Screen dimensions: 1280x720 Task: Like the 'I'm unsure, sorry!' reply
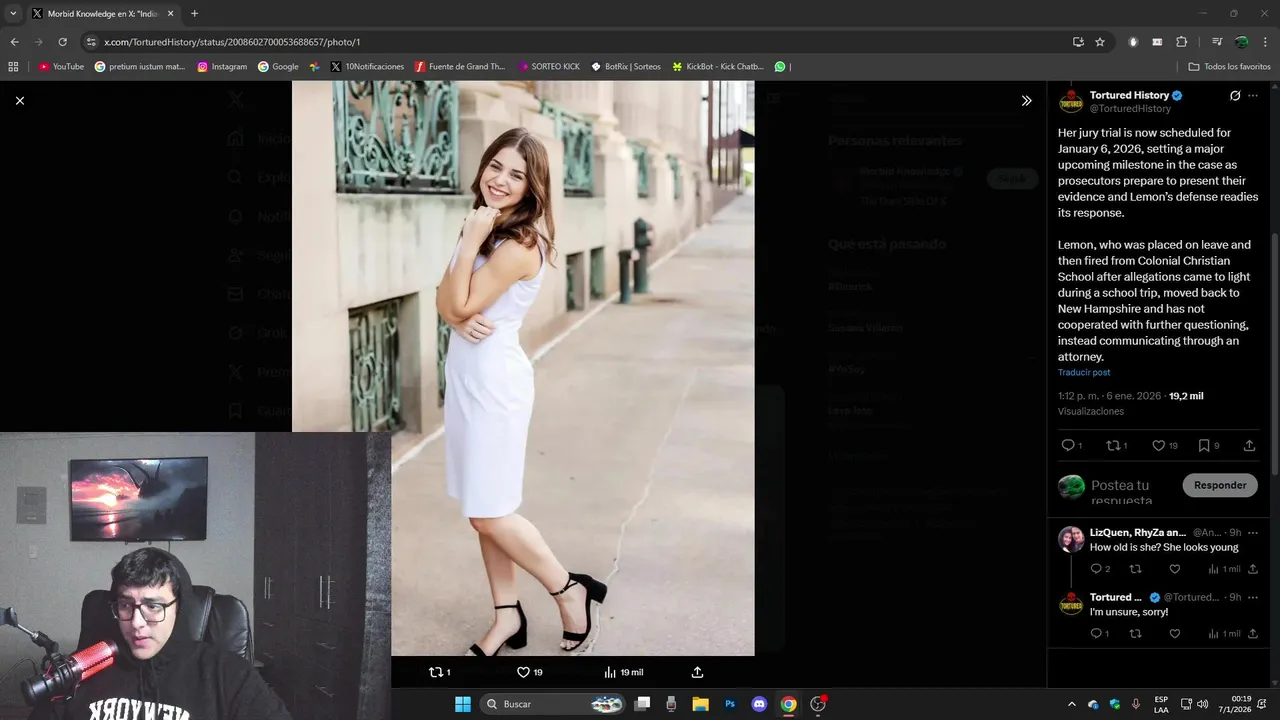(x=1175, y=633)
